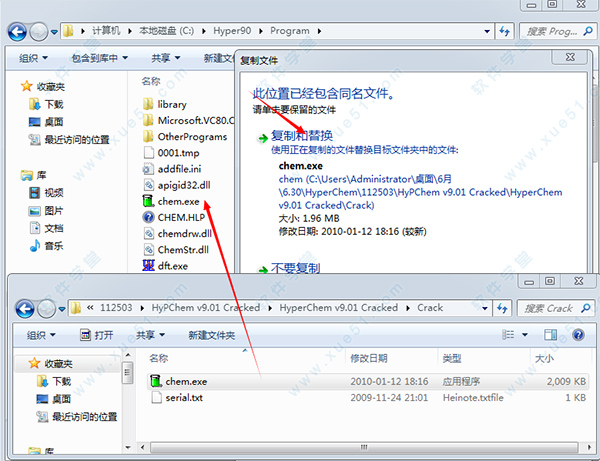Select addfile.ini in Program folder
600x461 pixels.
tap(172, 169)
